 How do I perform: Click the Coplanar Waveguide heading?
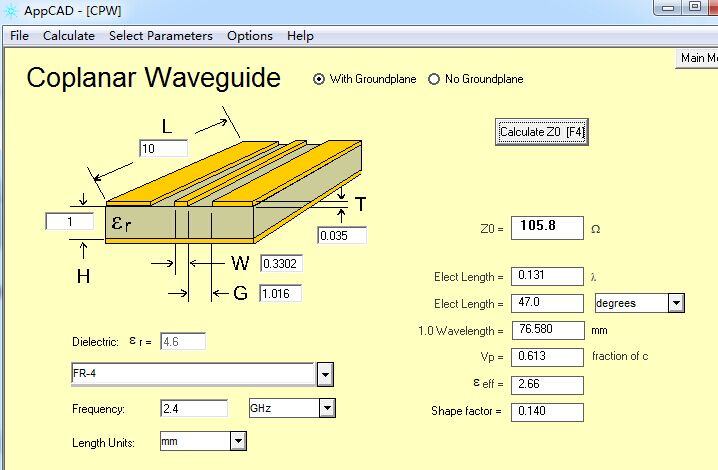[153, 77]
